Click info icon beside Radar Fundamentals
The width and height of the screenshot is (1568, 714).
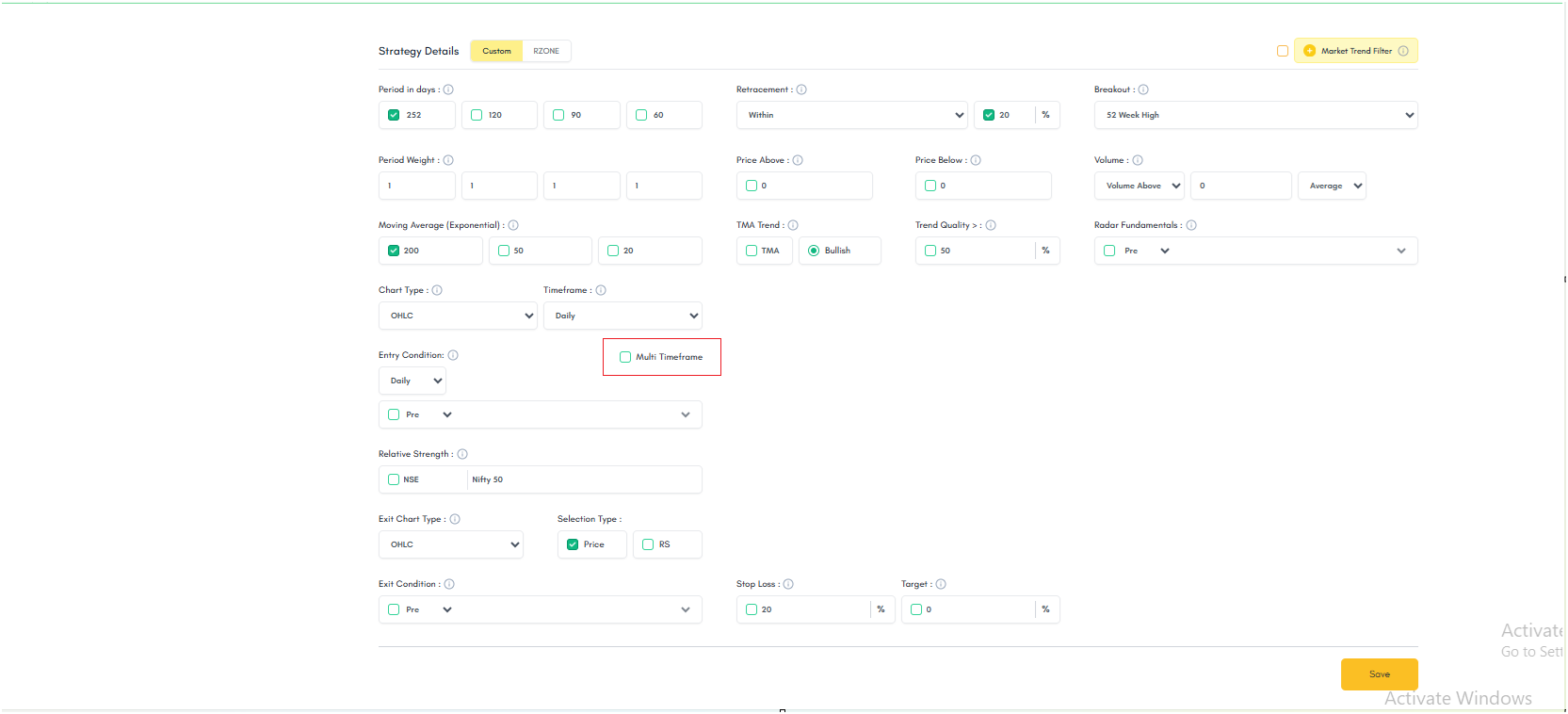click(x=1191, y=225)
